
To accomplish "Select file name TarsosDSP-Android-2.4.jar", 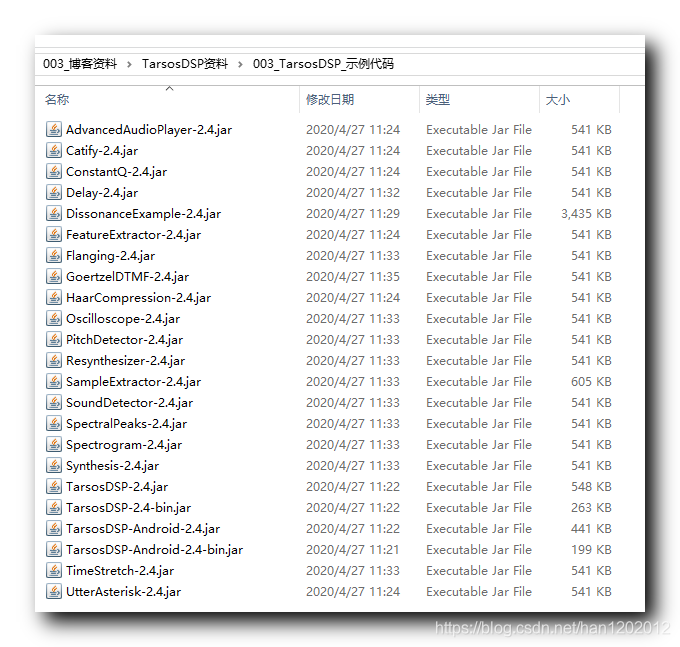I will point(143,529).
